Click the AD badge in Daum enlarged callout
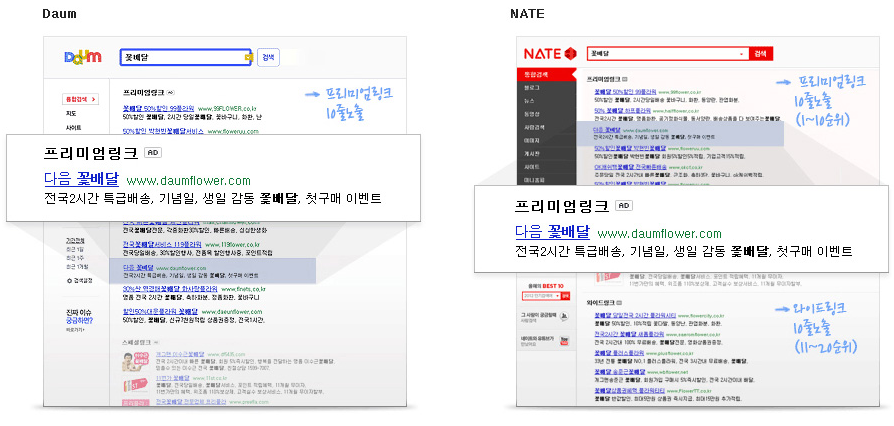This screenshot has height=426, width=894. tap(152, 153)
